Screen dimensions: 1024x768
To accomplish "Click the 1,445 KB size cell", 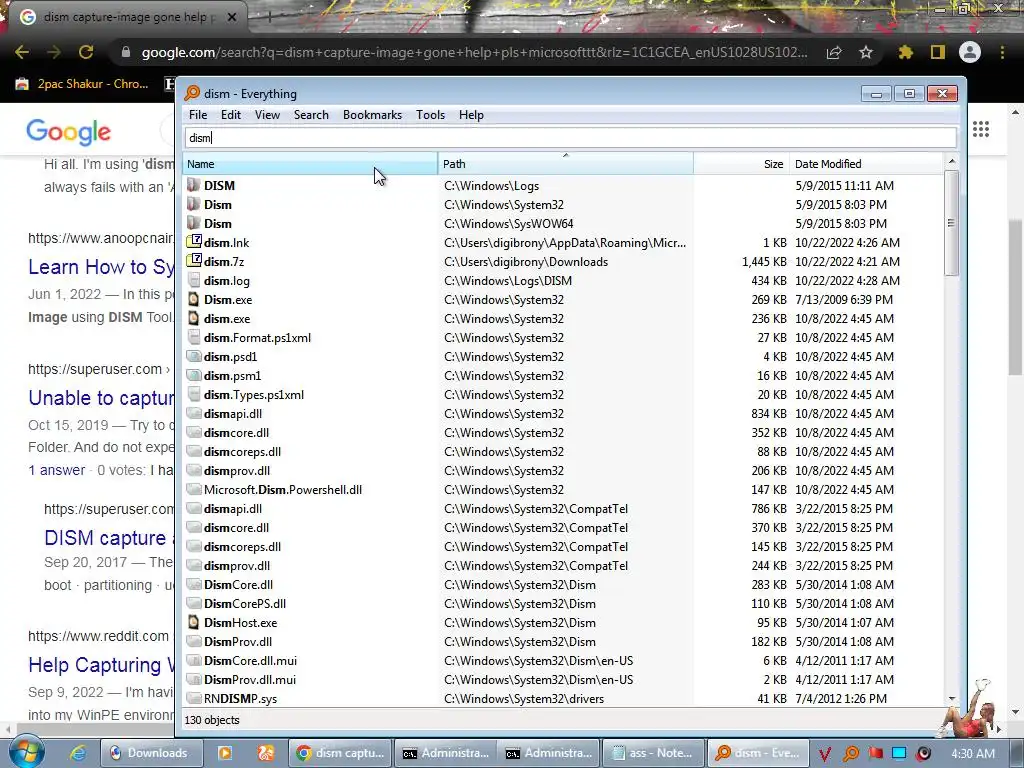I will coord(764,261).
